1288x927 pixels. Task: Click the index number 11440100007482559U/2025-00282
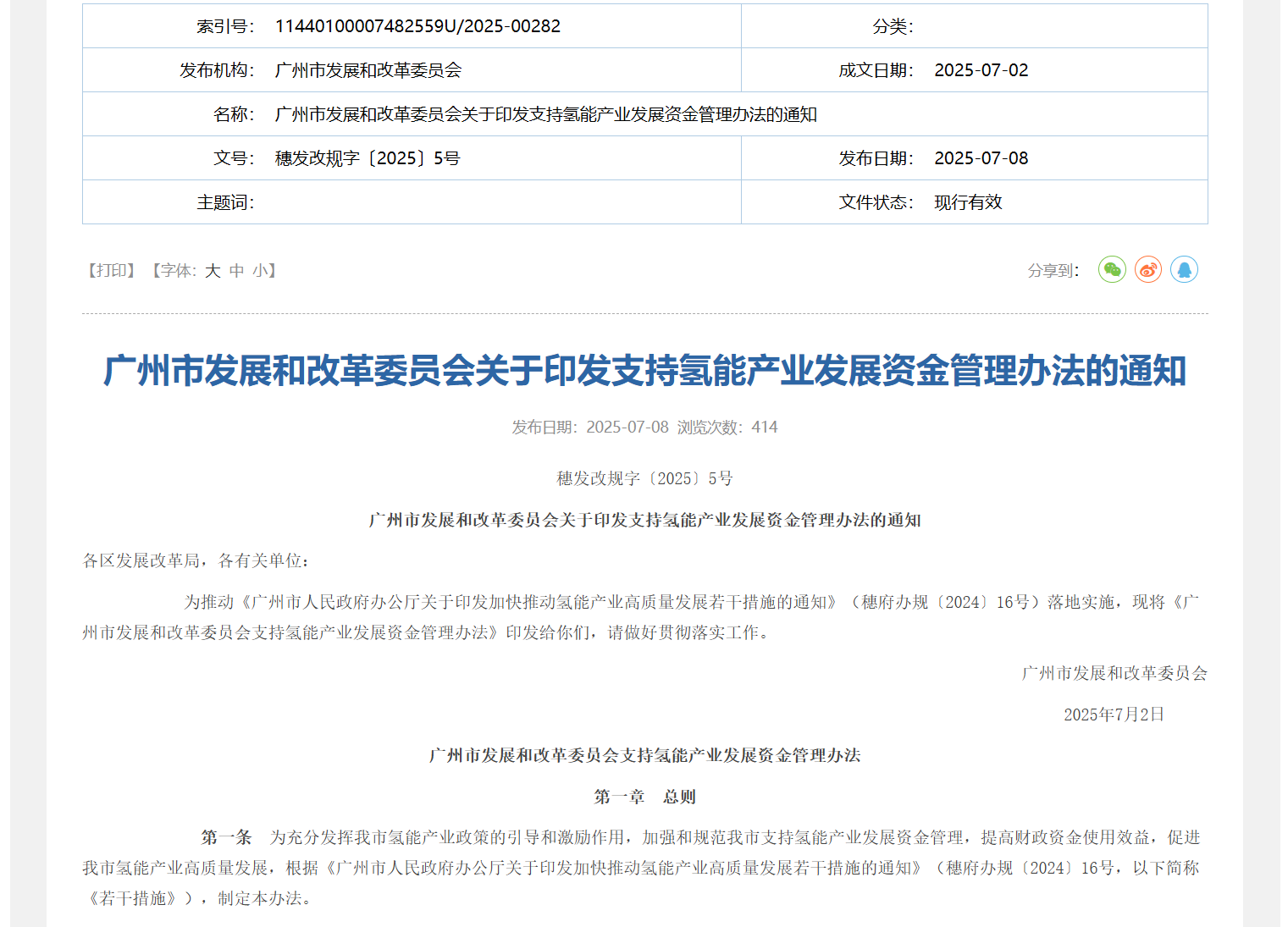tap(418, 25)
